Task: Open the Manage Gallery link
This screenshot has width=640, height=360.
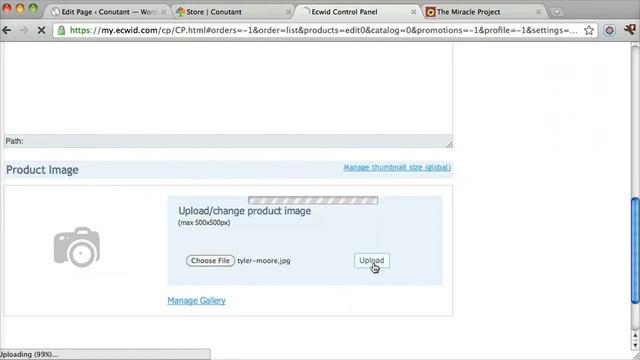Action: click(196, 301)
